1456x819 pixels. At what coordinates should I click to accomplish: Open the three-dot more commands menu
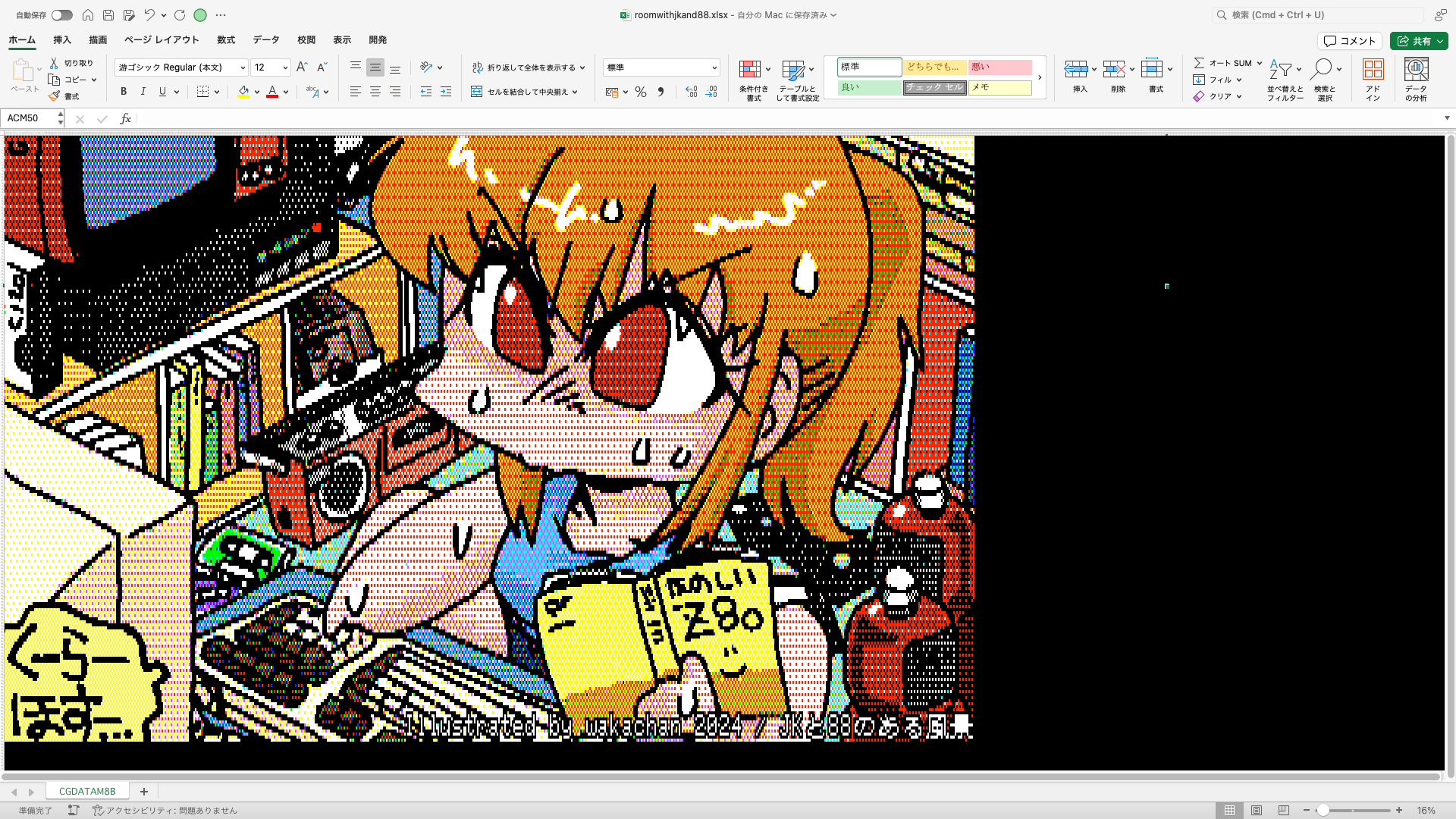click(x=221, y=15)
